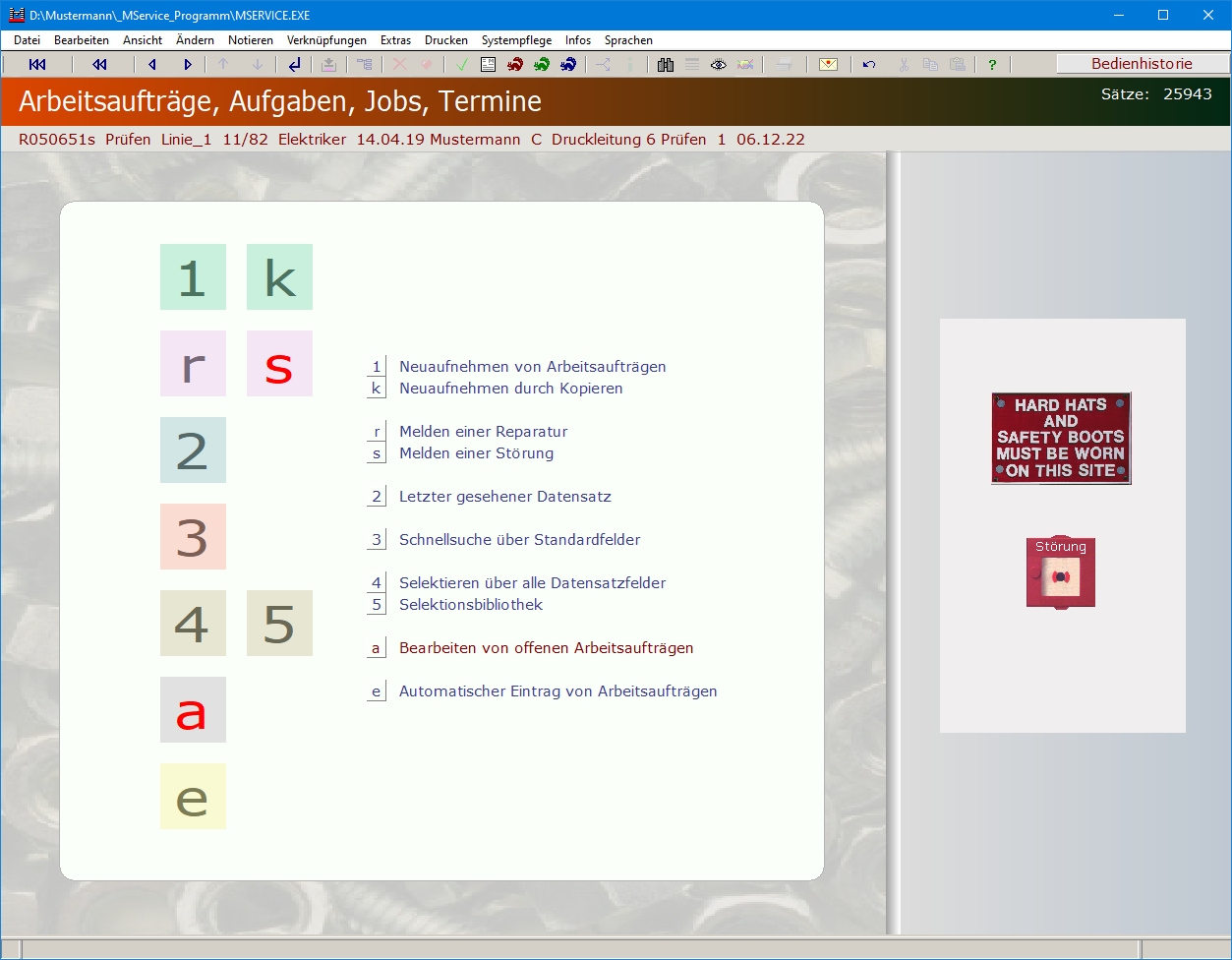Open the Sprachen menu
1232x960 pixels.
point(628,40)
